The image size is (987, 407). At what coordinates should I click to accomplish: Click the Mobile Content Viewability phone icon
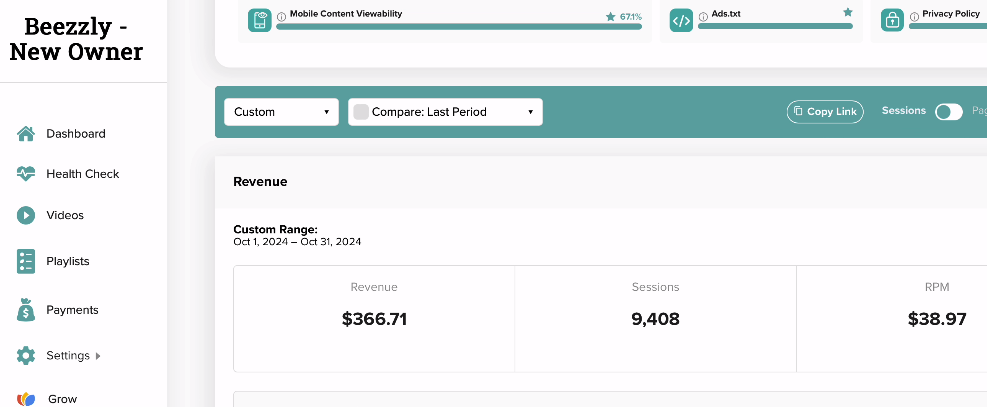(259, 20)
